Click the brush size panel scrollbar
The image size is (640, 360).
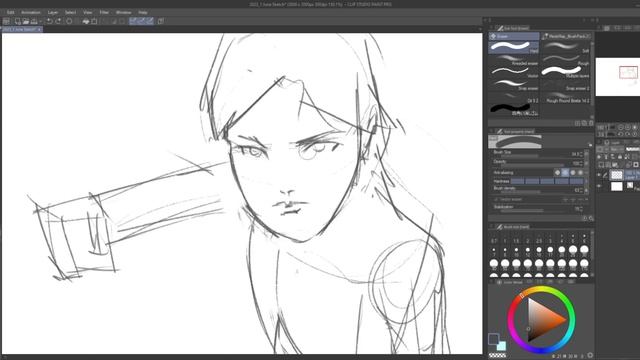(592, 253)
